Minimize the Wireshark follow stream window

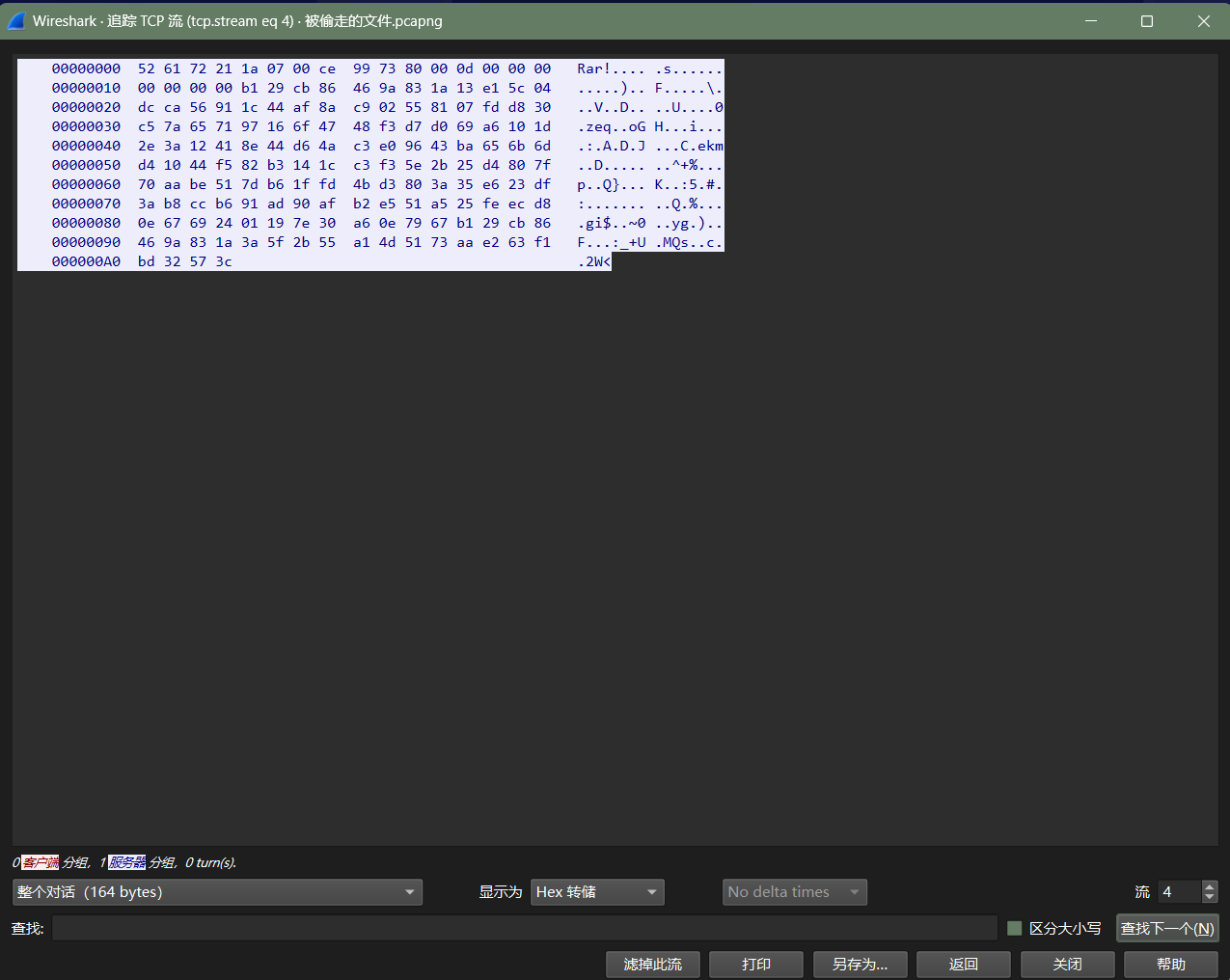coord(1091,20)
